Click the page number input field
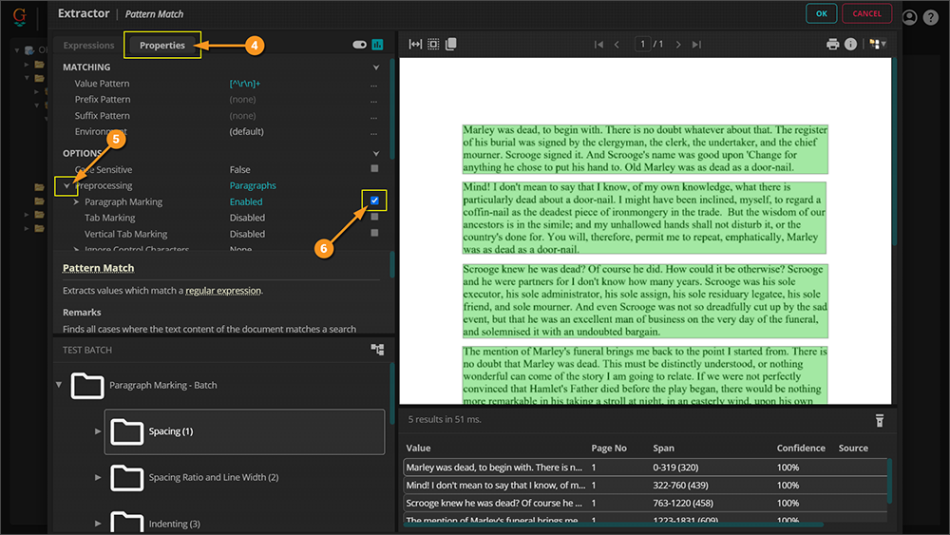 [642, 44]
